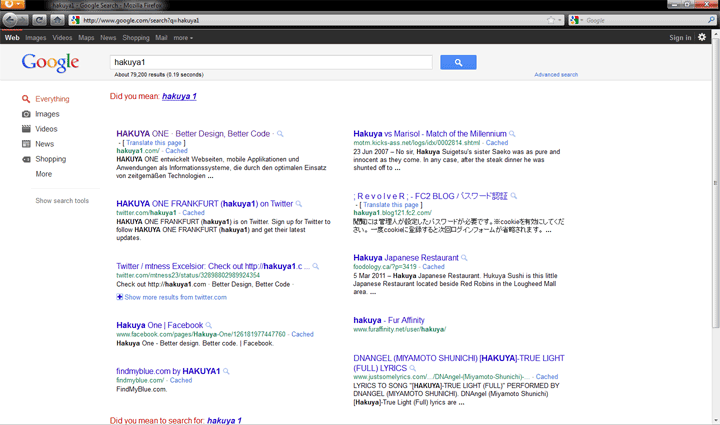Click the Google logo

pyautogui.click(x=50, y=62)
